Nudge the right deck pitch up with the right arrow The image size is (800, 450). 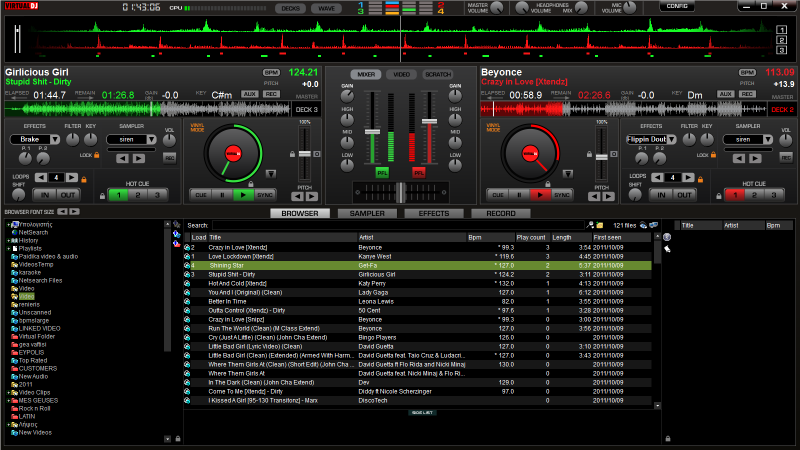tap(608, 196)
